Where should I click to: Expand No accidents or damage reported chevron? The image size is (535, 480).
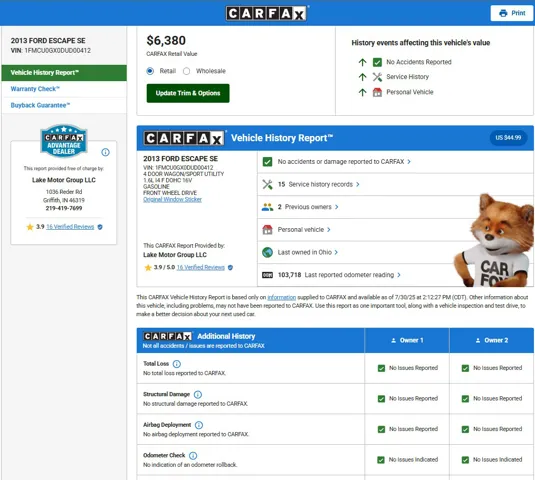tap(409, 162)
